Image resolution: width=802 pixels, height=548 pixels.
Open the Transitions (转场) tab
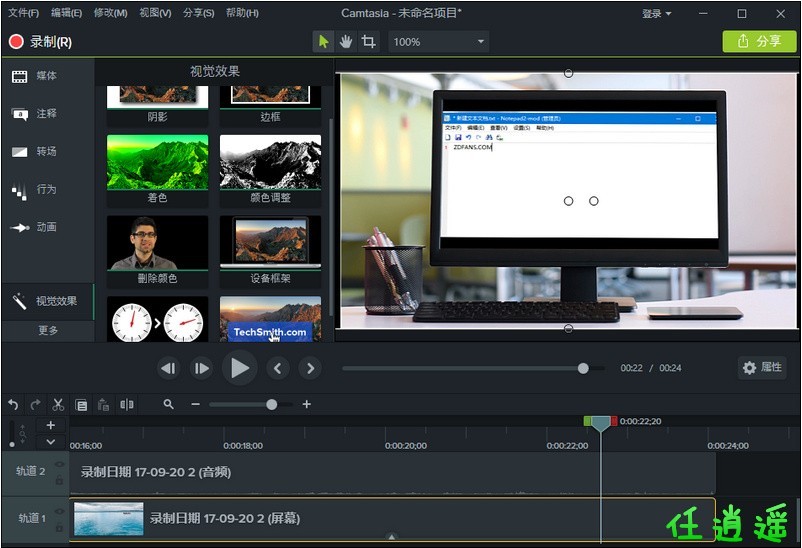click(x=48, y=151)
